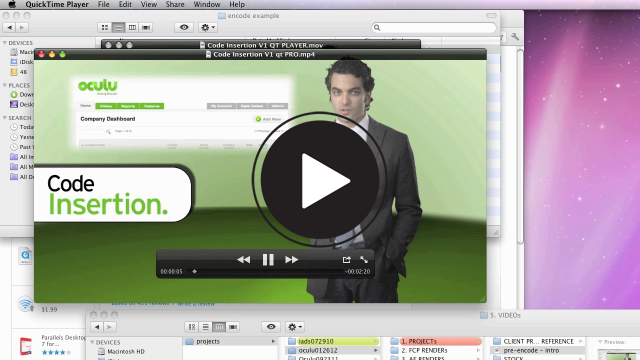Click the Finder search field

[x=434, y=27]
